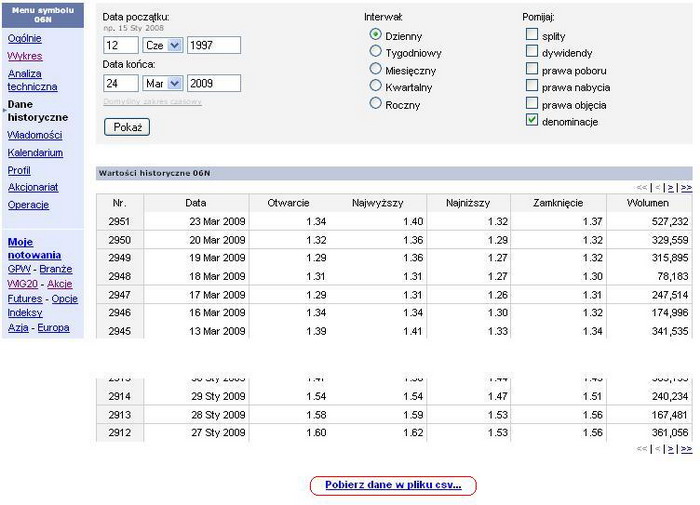This screenshot has height=505, width=700.
Task: Click the Domyślny zakres czasowy link
Action: (152, 102)
